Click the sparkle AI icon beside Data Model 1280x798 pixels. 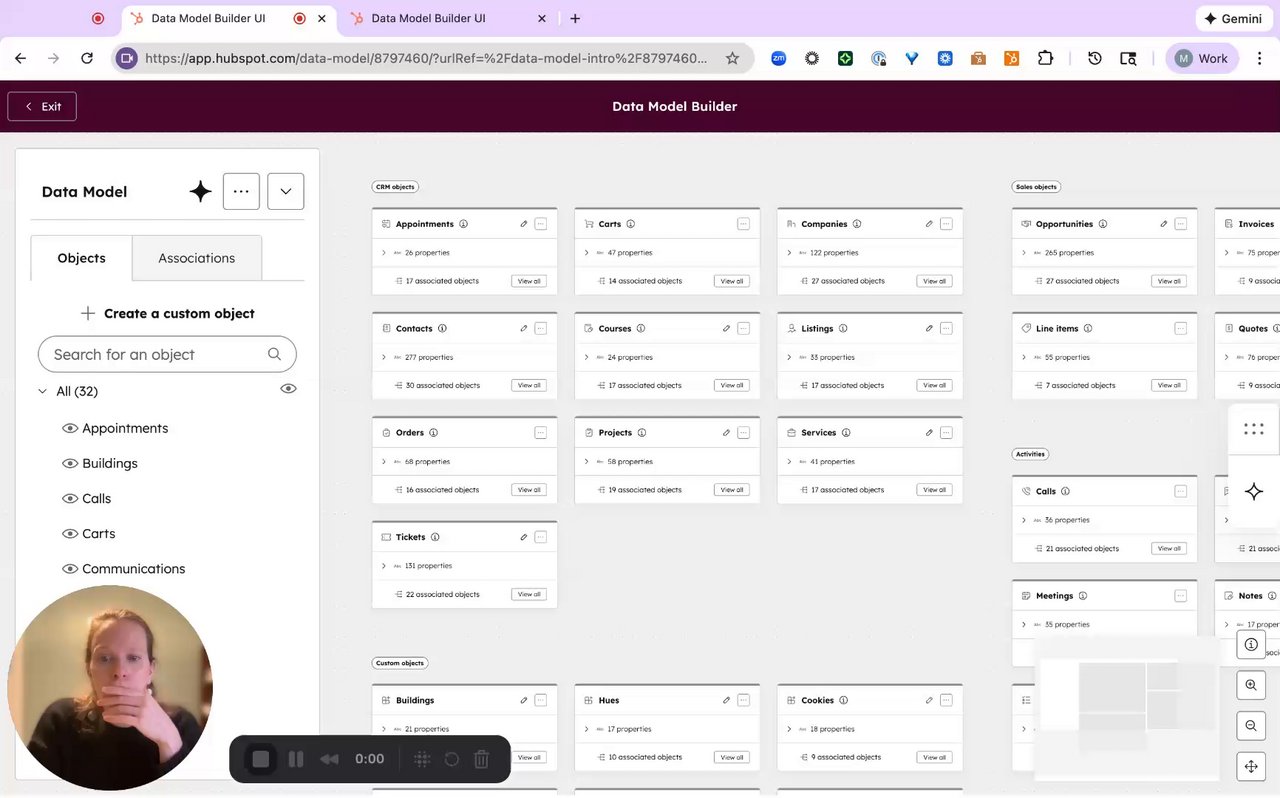200,192
